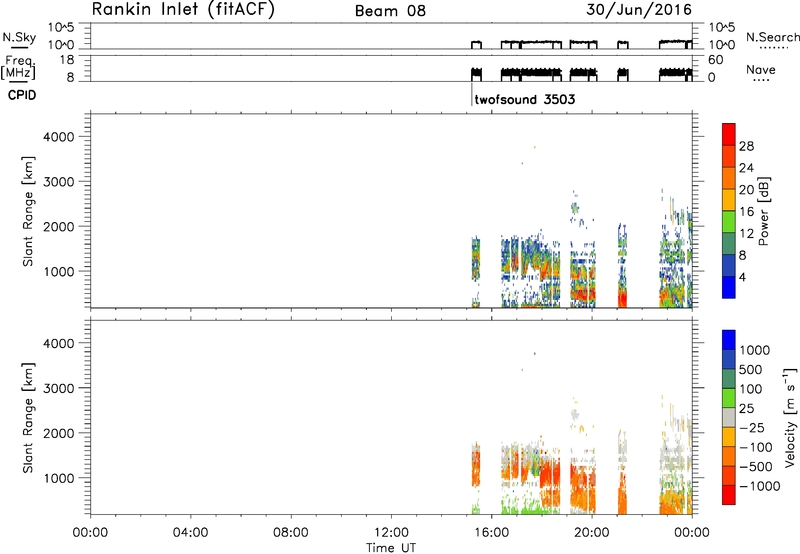Screen dimensions: 800x554
Task: Click the 'twofsound 3503' CPID text
Action: click(x=524, y=99)
